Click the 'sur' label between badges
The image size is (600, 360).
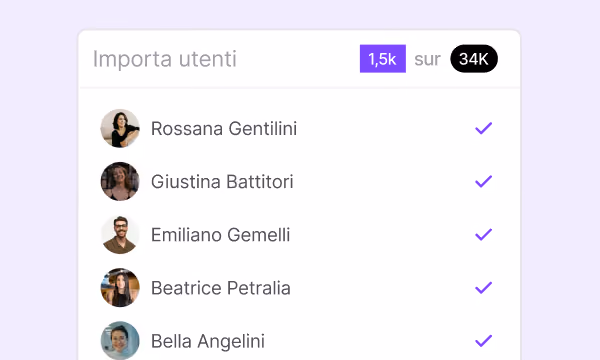[427, 59]
